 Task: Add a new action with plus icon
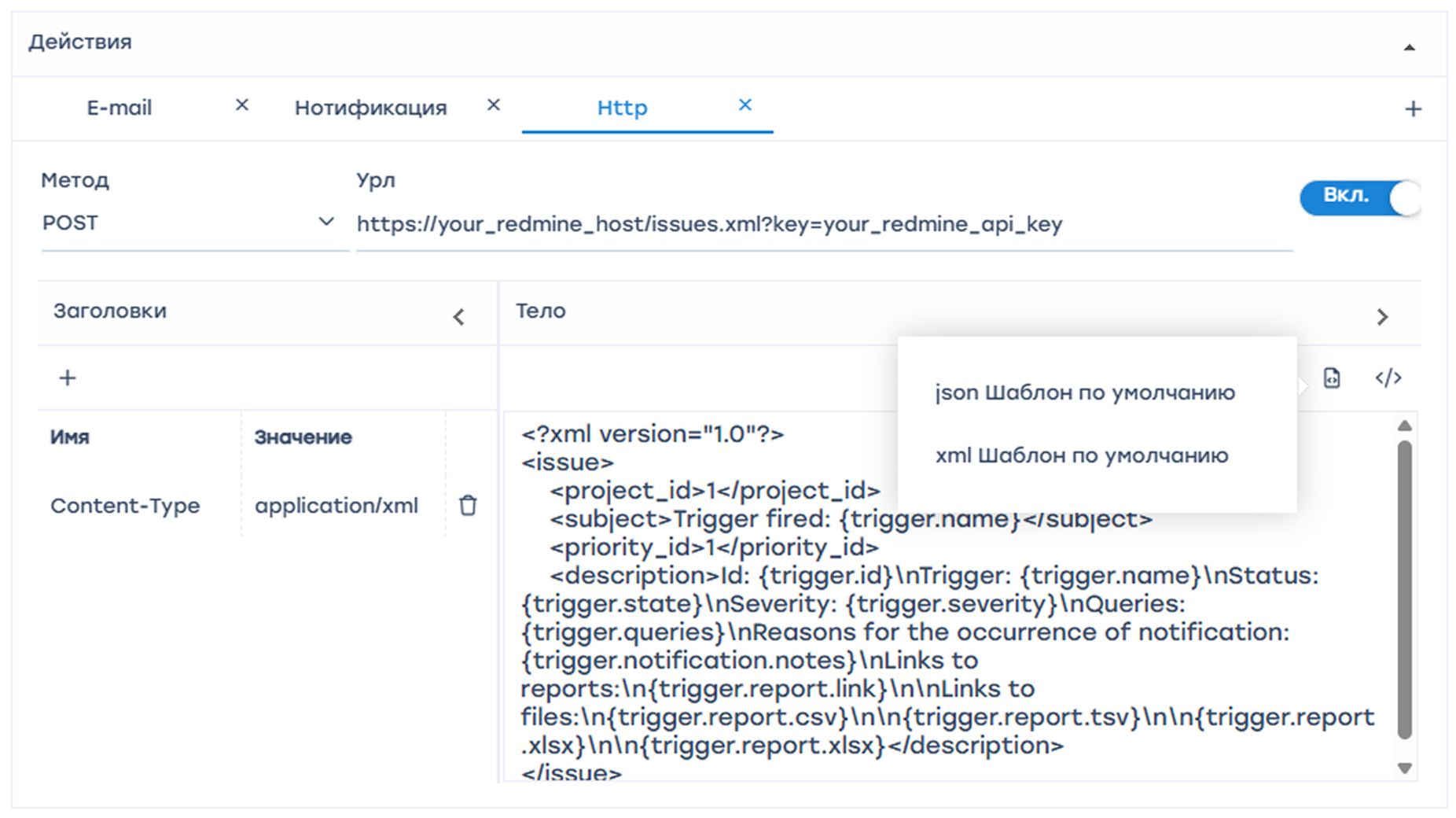[1413, 109]
